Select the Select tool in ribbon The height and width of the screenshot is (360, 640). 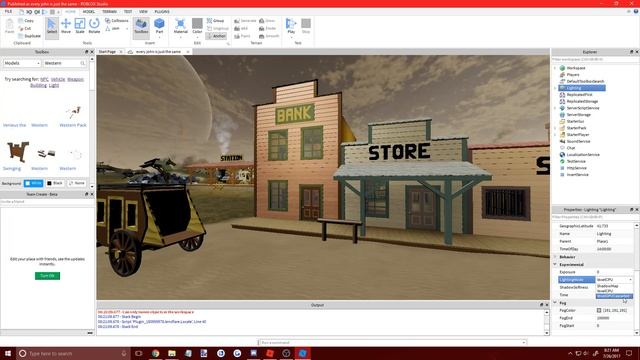pyautogui.click(x=52, y=27)
